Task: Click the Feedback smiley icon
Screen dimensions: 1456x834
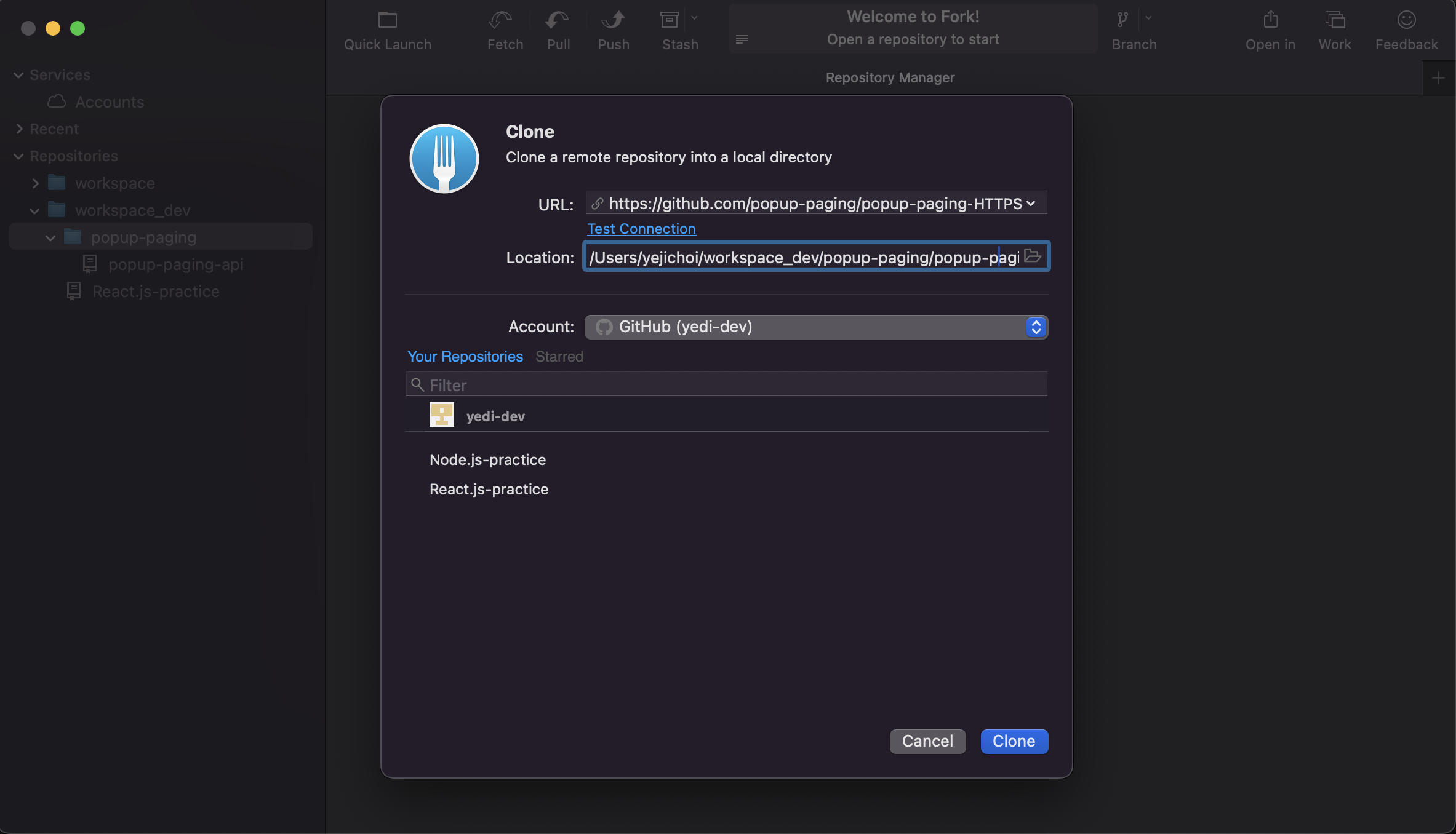Action: pyautogui.click(x=1406, y=20)
